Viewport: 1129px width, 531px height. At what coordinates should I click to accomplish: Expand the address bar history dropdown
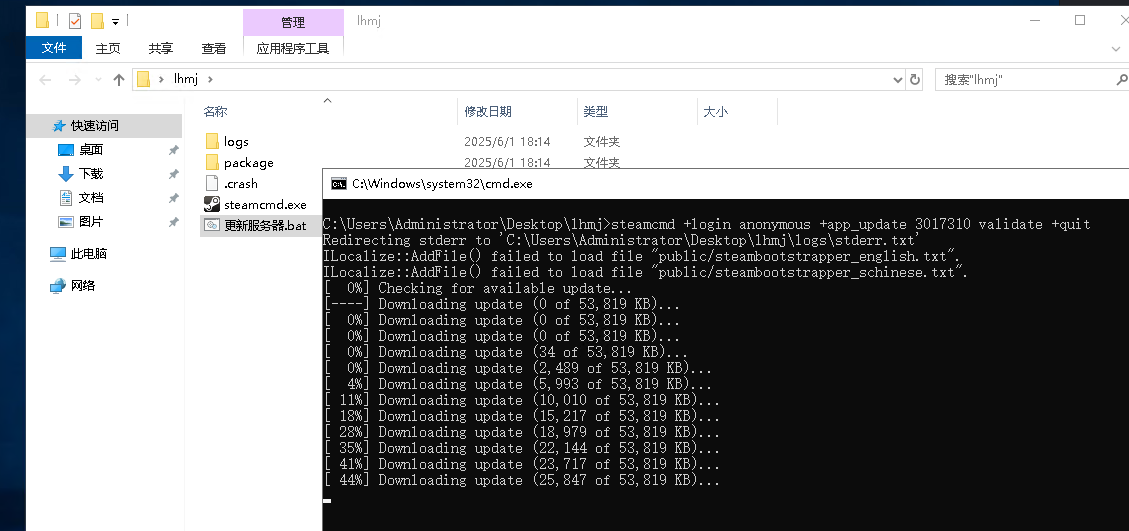coord(897,79)
